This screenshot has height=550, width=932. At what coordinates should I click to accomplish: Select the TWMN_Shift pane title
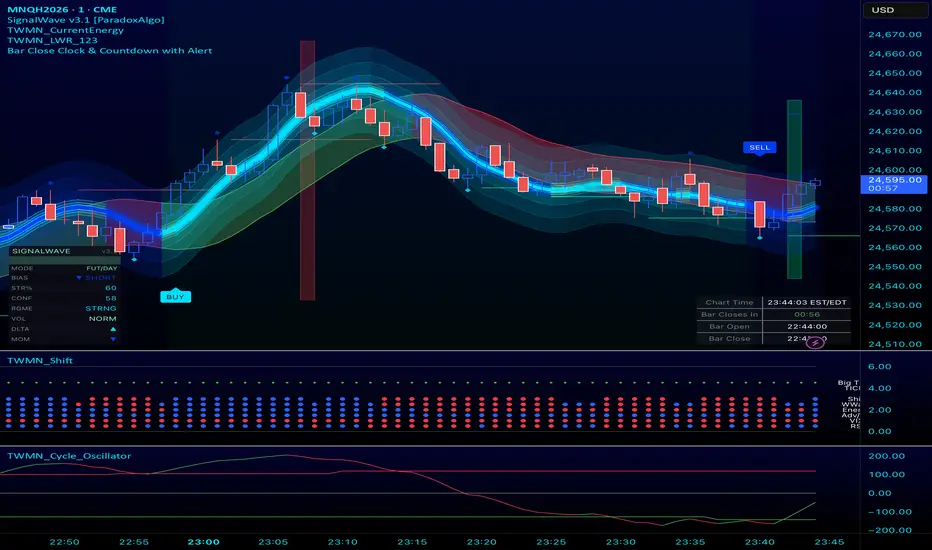coord(40,360)
